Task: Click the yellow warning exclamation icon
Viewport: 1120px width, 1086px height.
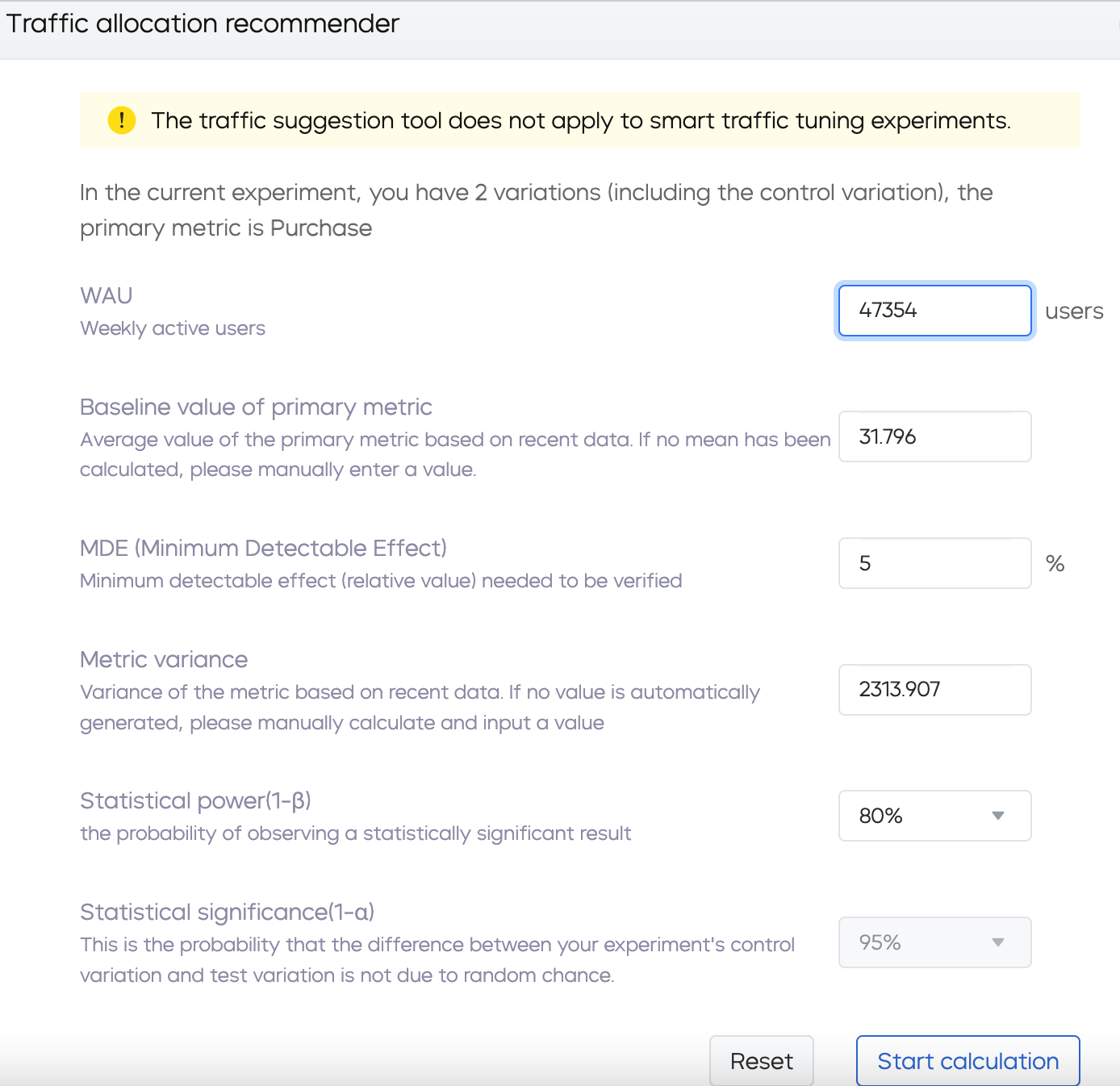Action: click(122, 121)
